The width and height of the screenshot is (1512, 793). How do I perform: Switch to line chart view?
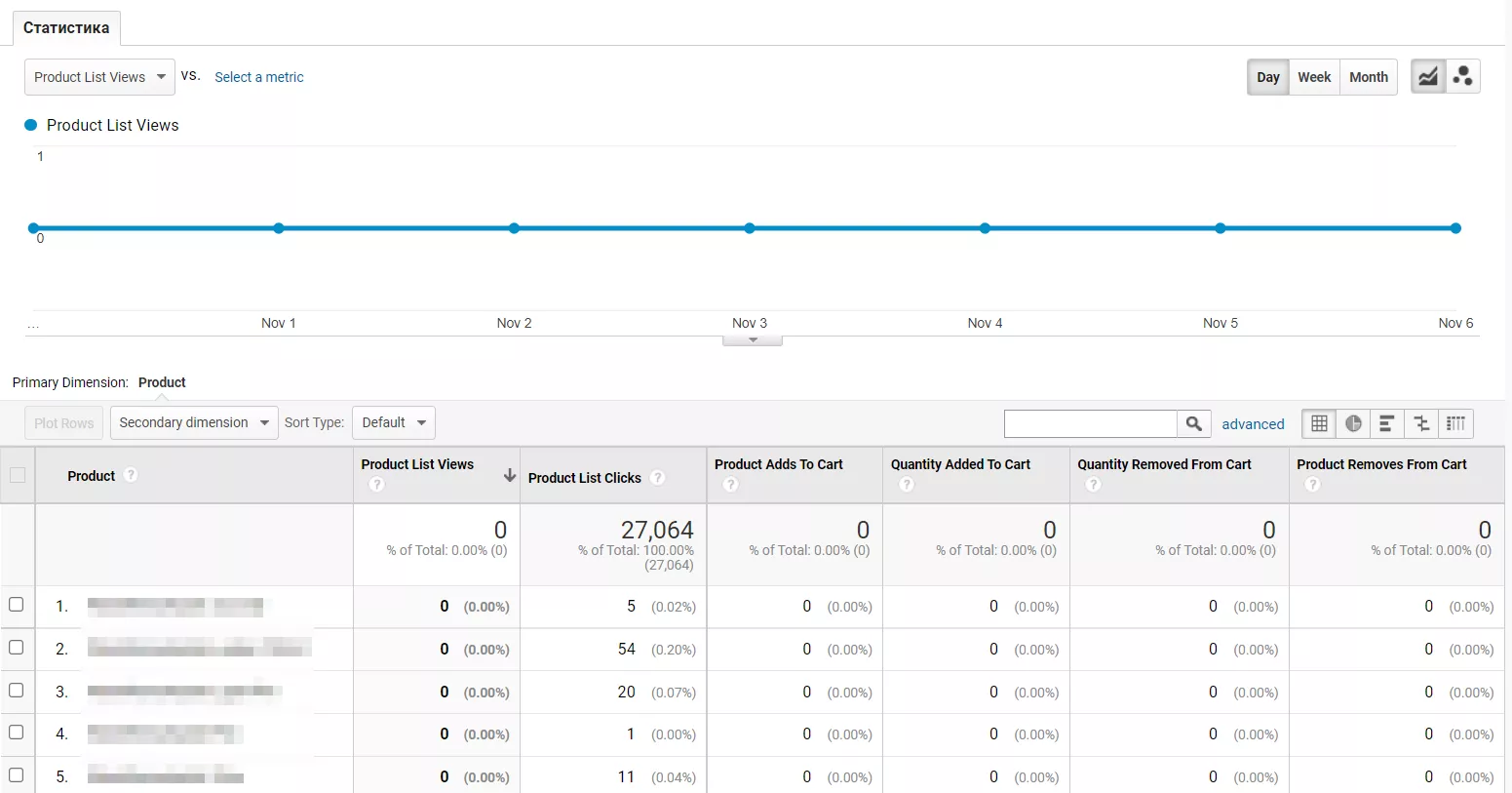(1427, 77)
